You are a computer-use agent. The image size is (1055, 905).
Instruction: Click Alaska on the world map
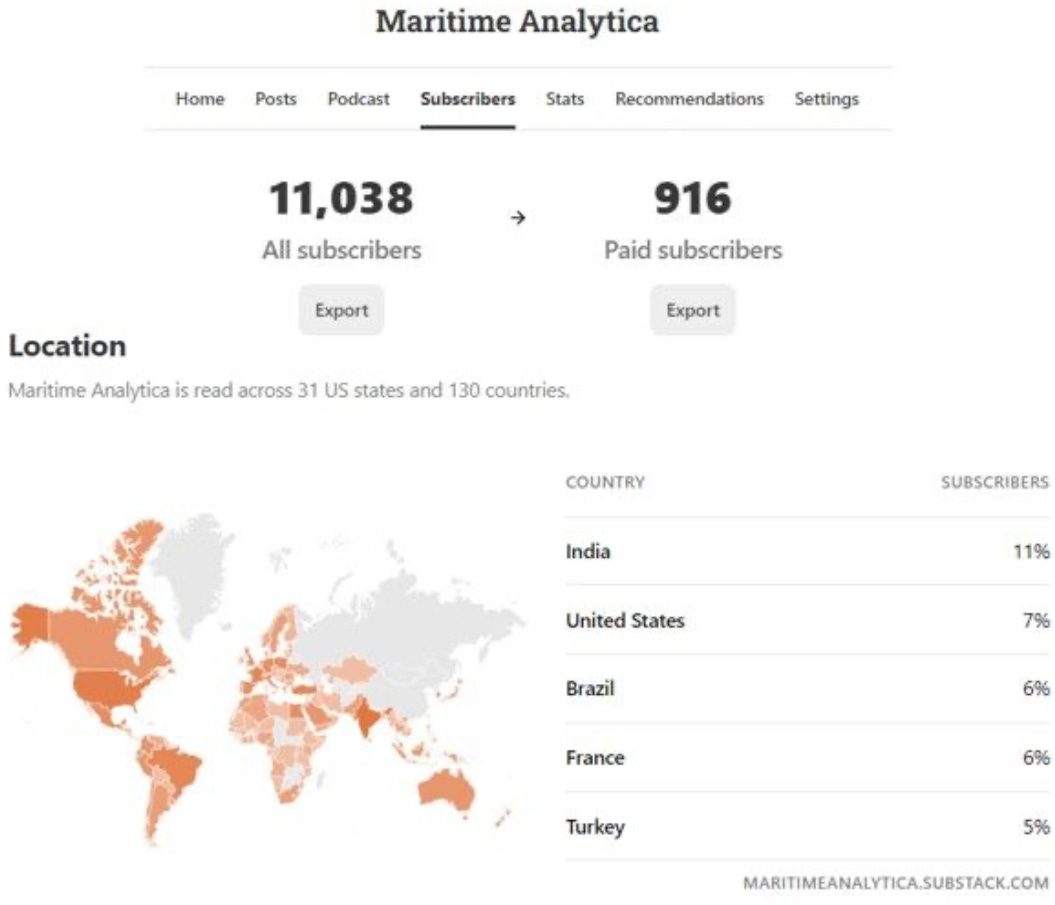32,623
